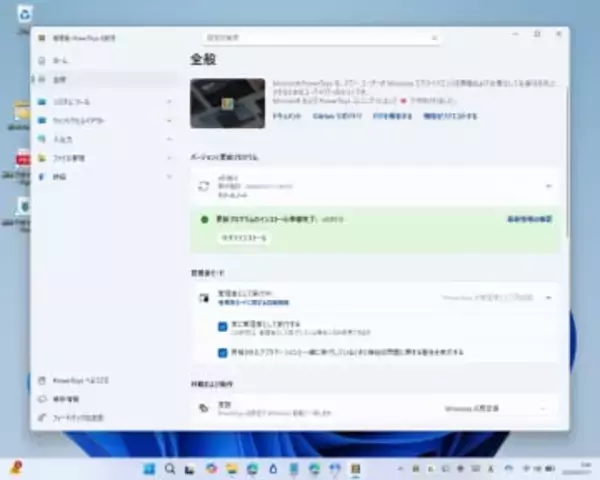Collapse the Input/Output (入出力) sidebar group
Image resolution: width=600 pixels, height=480 pixels.
[170, 139]
